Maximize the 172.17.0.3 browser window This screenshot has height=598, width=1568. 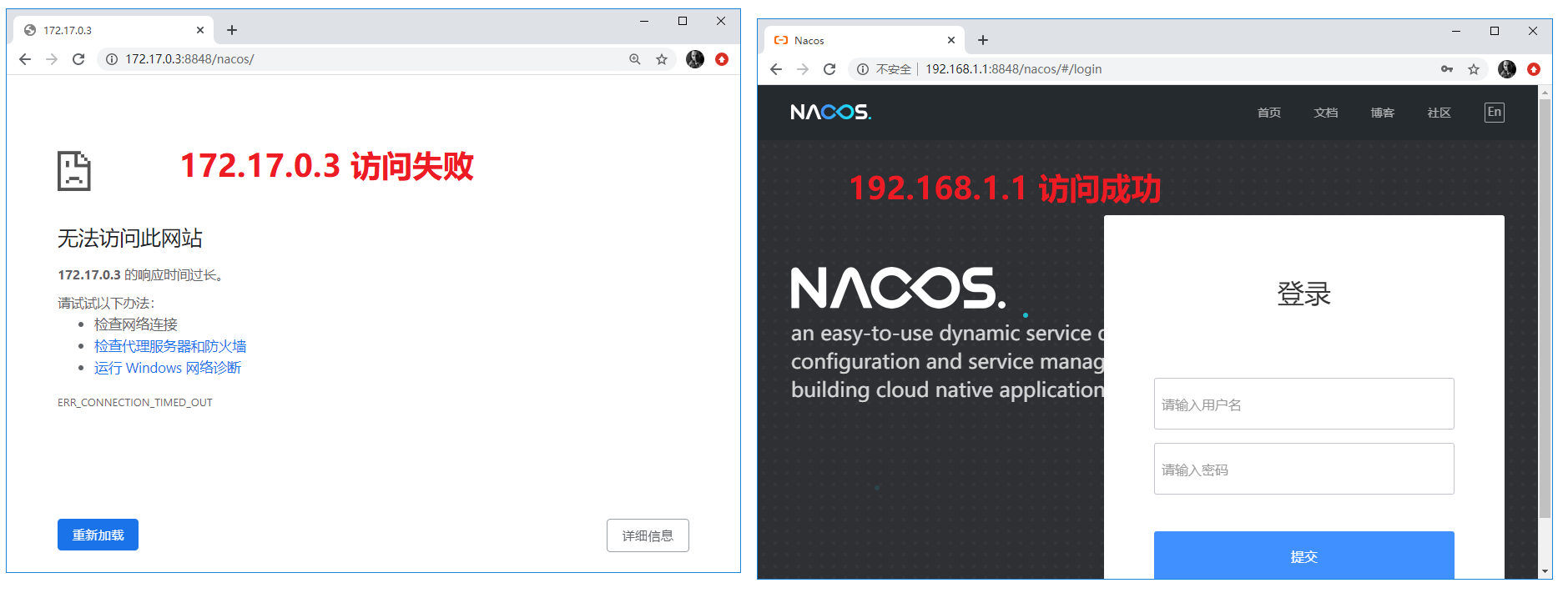point(683,21)
